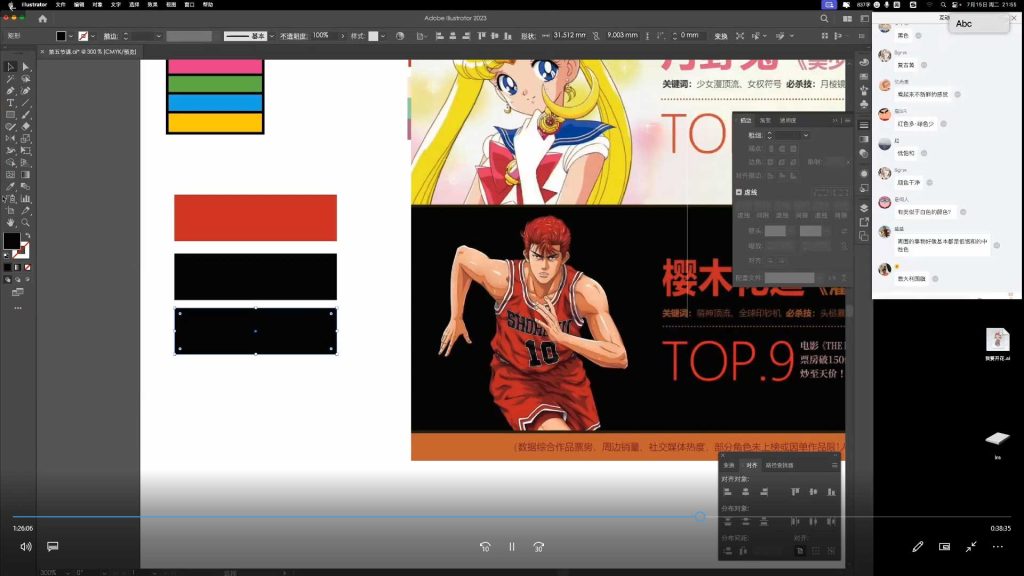Select the Type tool in toolbar
1024x576 pixels.
[10, 103]
